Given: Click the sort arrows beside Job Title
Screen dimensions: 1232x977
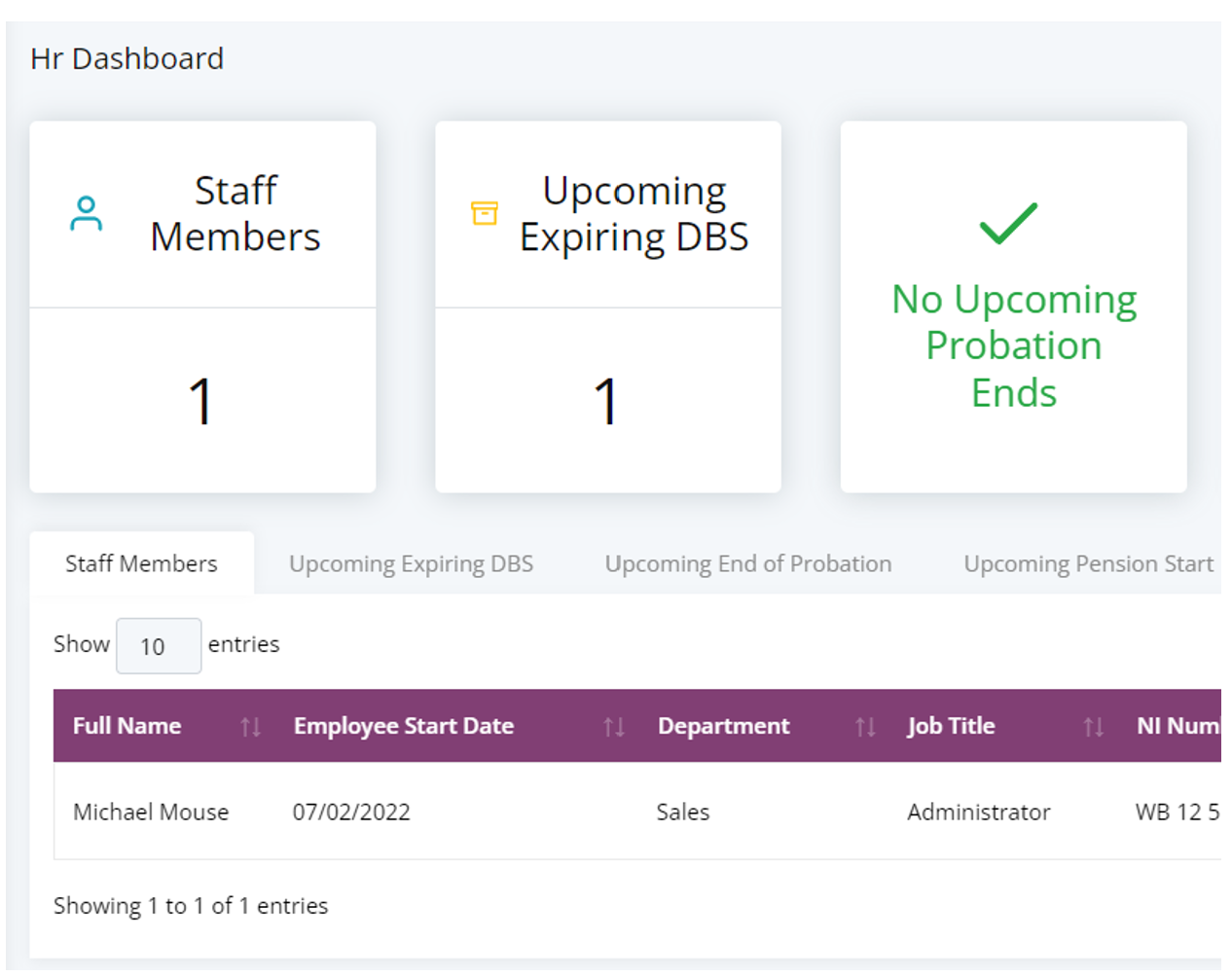Looking at the screenshot, I should coord(1093,726).
